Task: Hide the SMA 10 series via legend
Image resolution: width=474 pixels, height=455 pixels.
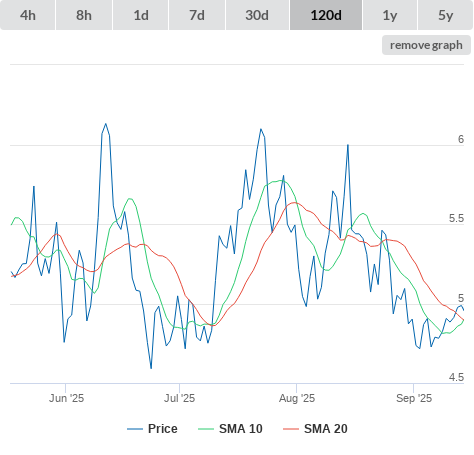Action: pyautogui.click(x=241, y=429)
